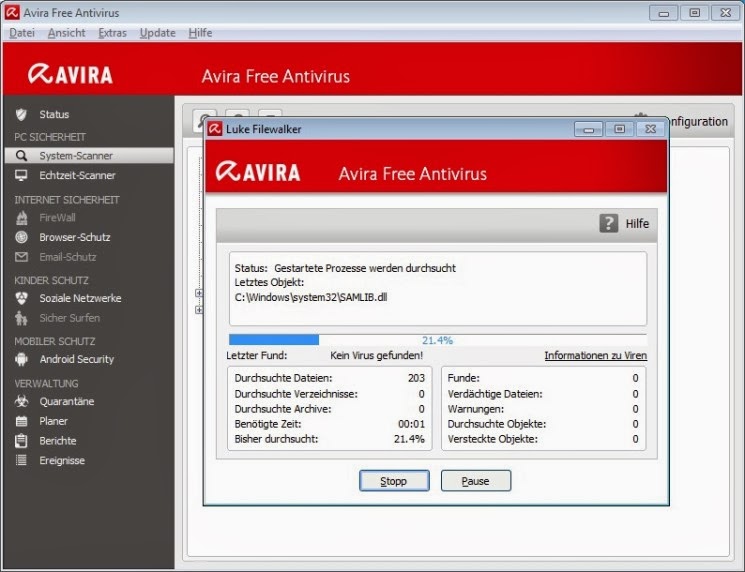Viewport: 745px width, 572px height.
Task: Click the Warnungen label
Action: 476,409
